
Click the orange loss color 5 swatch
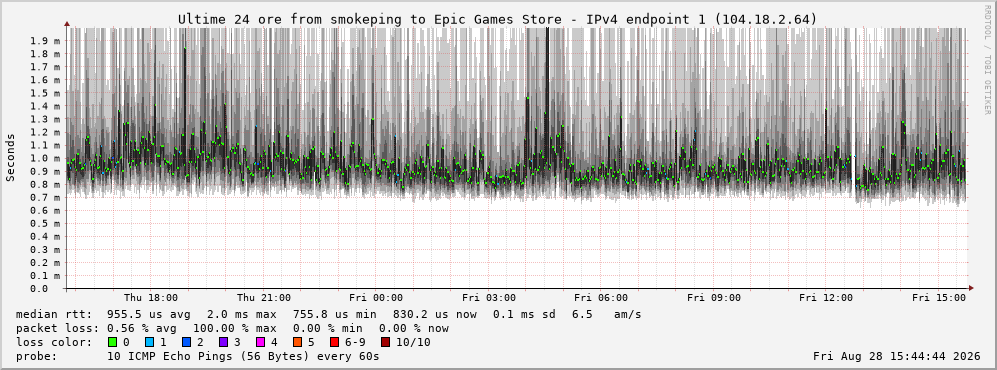pyautogui.click(x=299, y=342)
